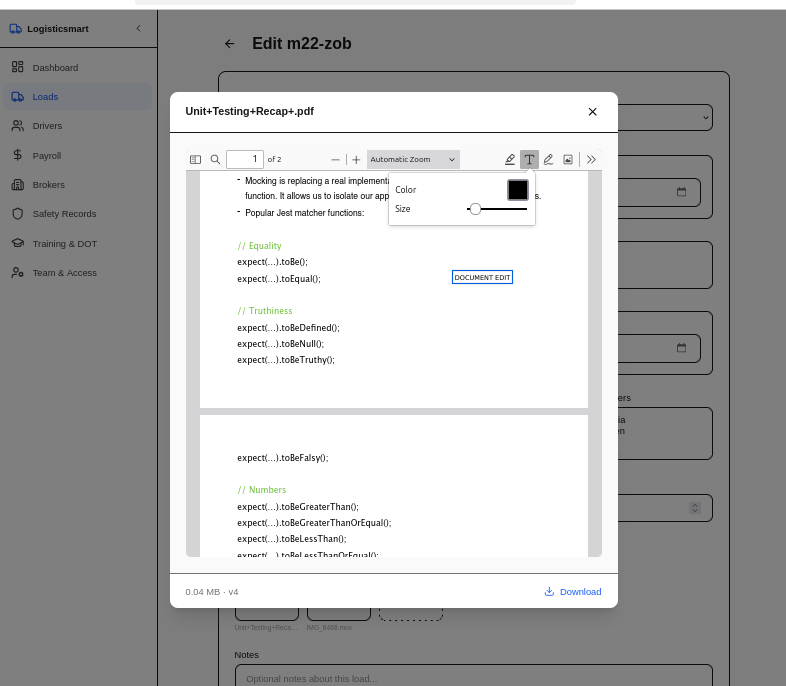Image resolution: width=786 pixels, height=686 pixels.
Task: Select the DOCUMENT EDIT text box
Action: coord(482,277)
